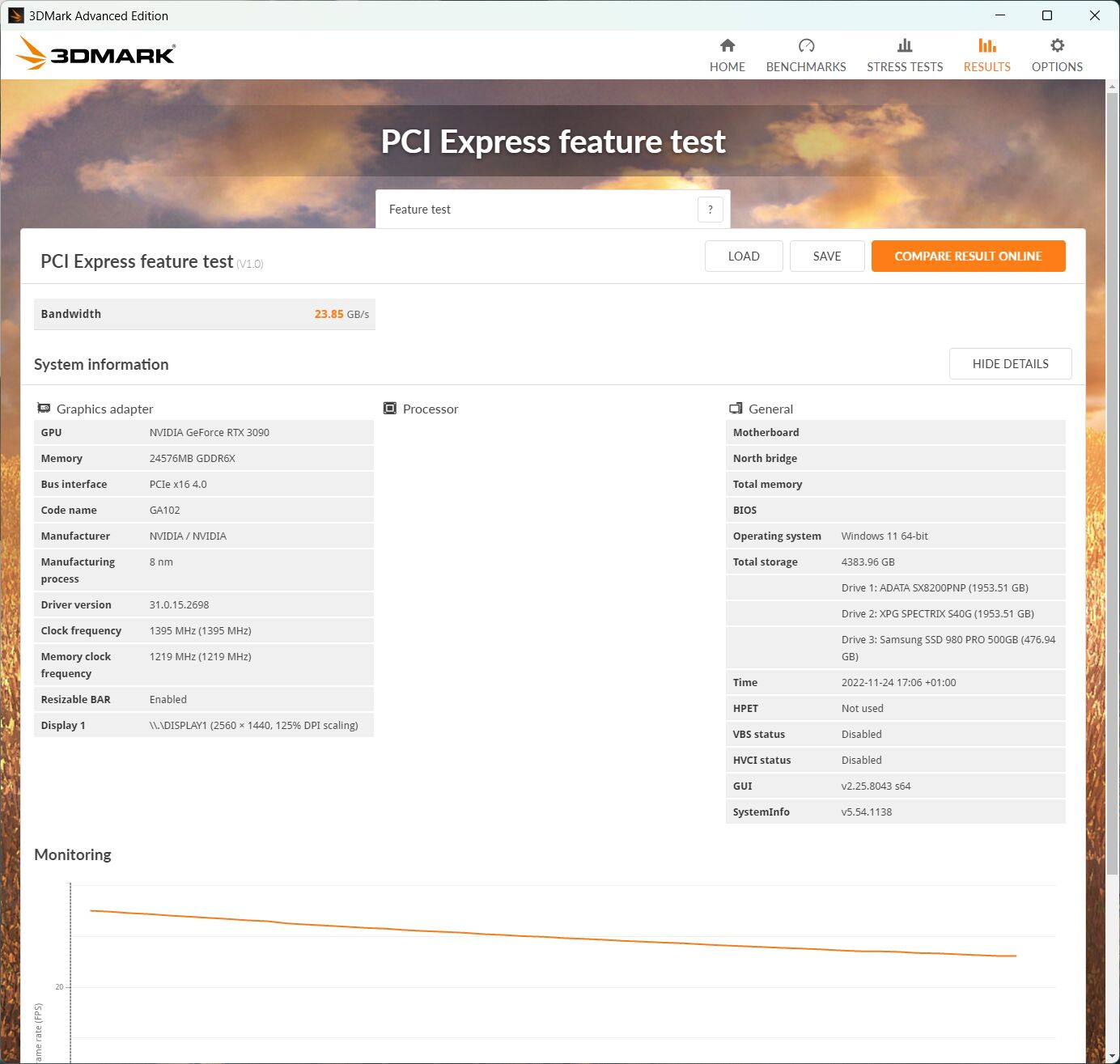
Task: Select the Feature test tab
Action: pyautogui.click(x=553, y=210)
